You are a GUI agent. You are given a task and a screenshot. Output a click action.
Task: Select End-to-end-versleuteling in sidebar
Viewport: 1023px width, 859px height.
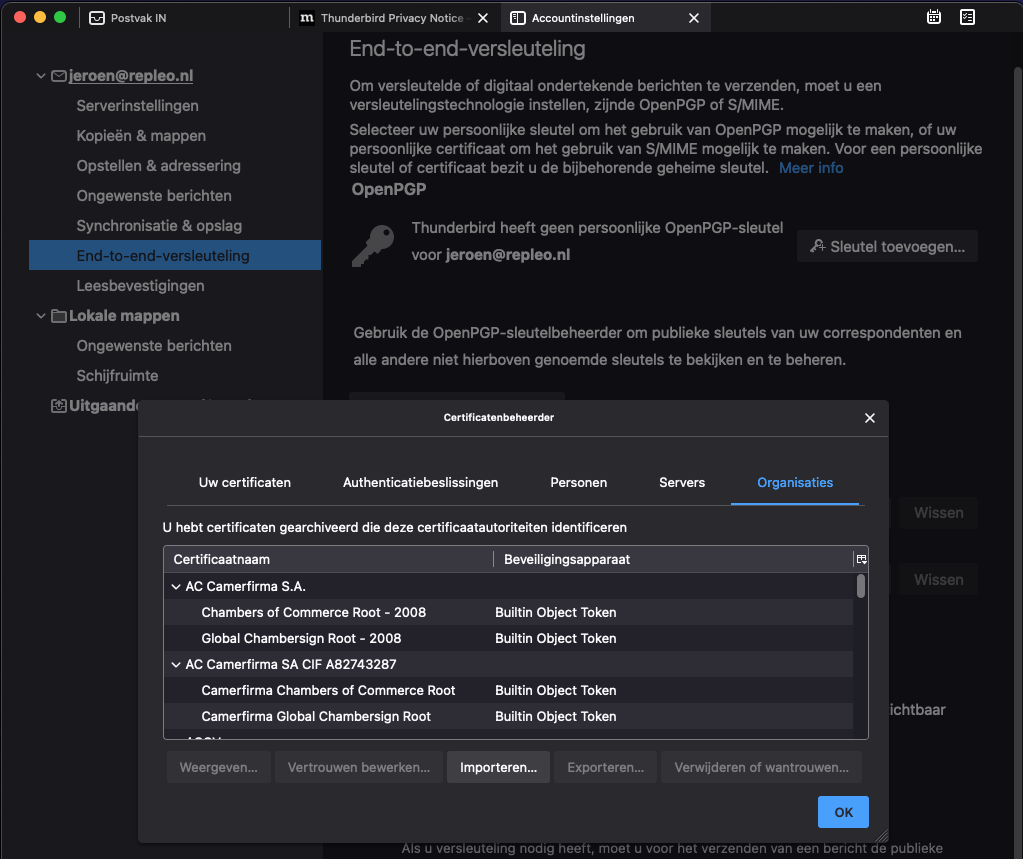point(175,256)
